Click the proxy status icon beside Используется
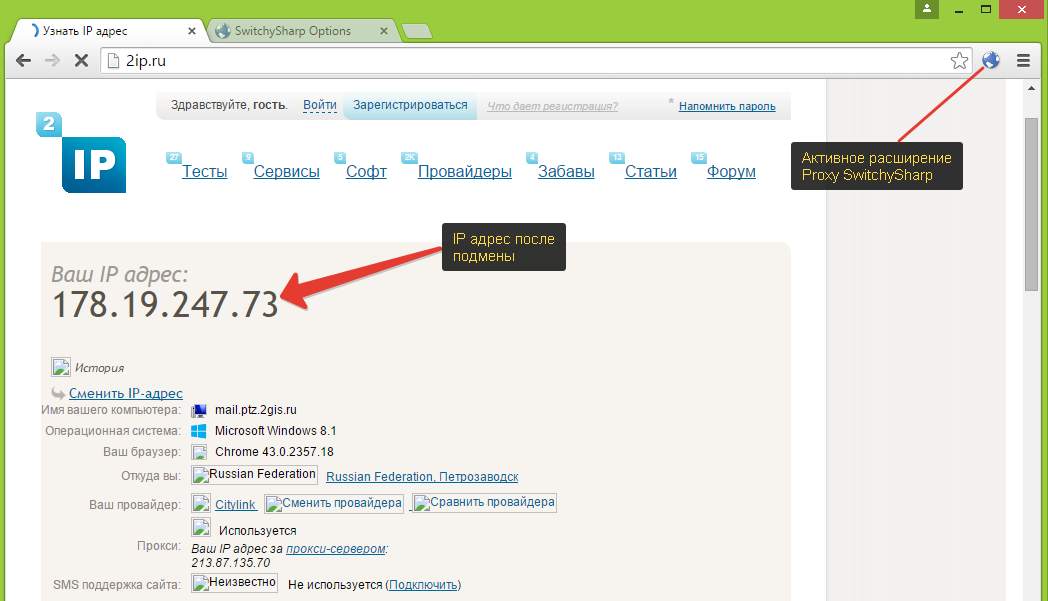 (201, 527)
